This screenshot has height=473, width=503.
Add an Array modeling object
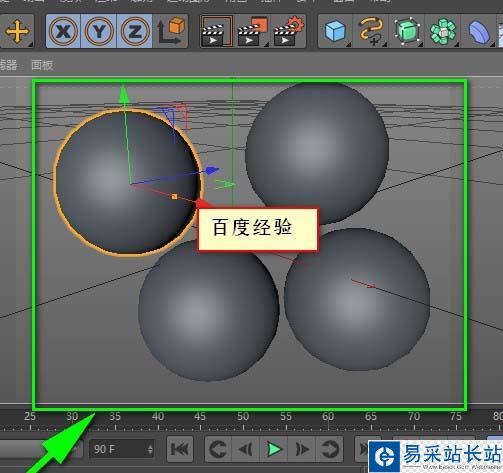443,32
